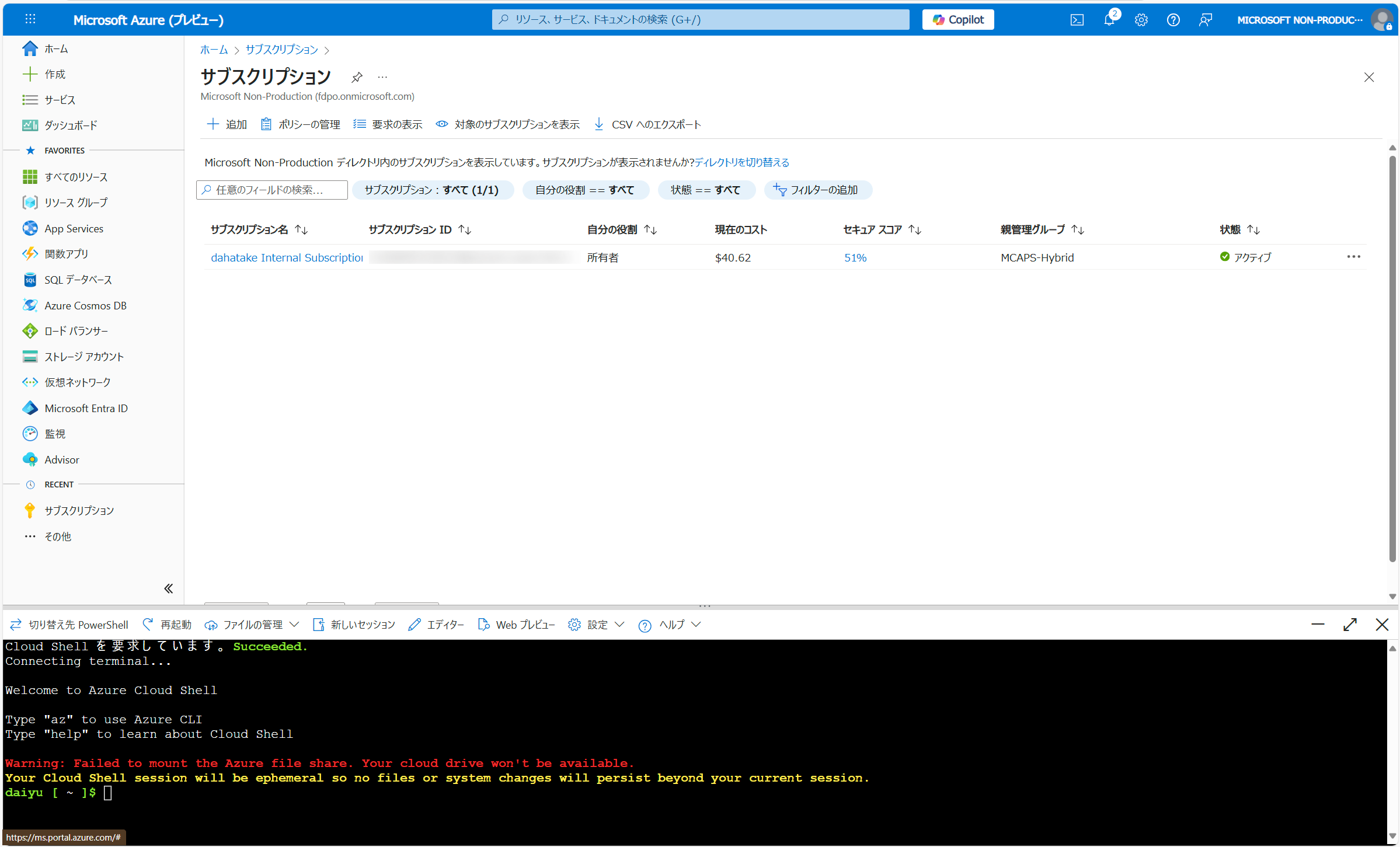Launch Copilot

point(957,19)
